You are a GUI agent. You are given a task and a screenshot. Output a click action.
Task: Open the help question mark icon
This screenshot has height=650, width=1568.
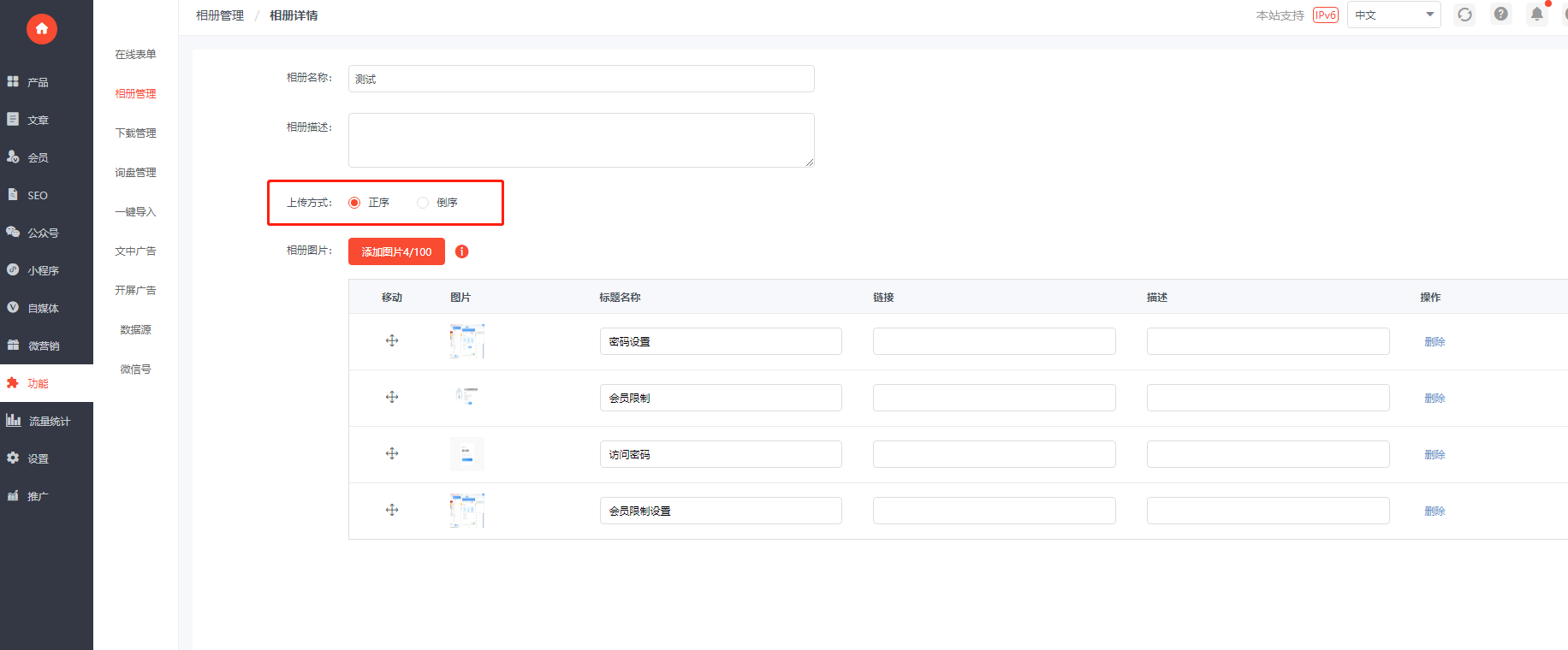[1501, 15]
